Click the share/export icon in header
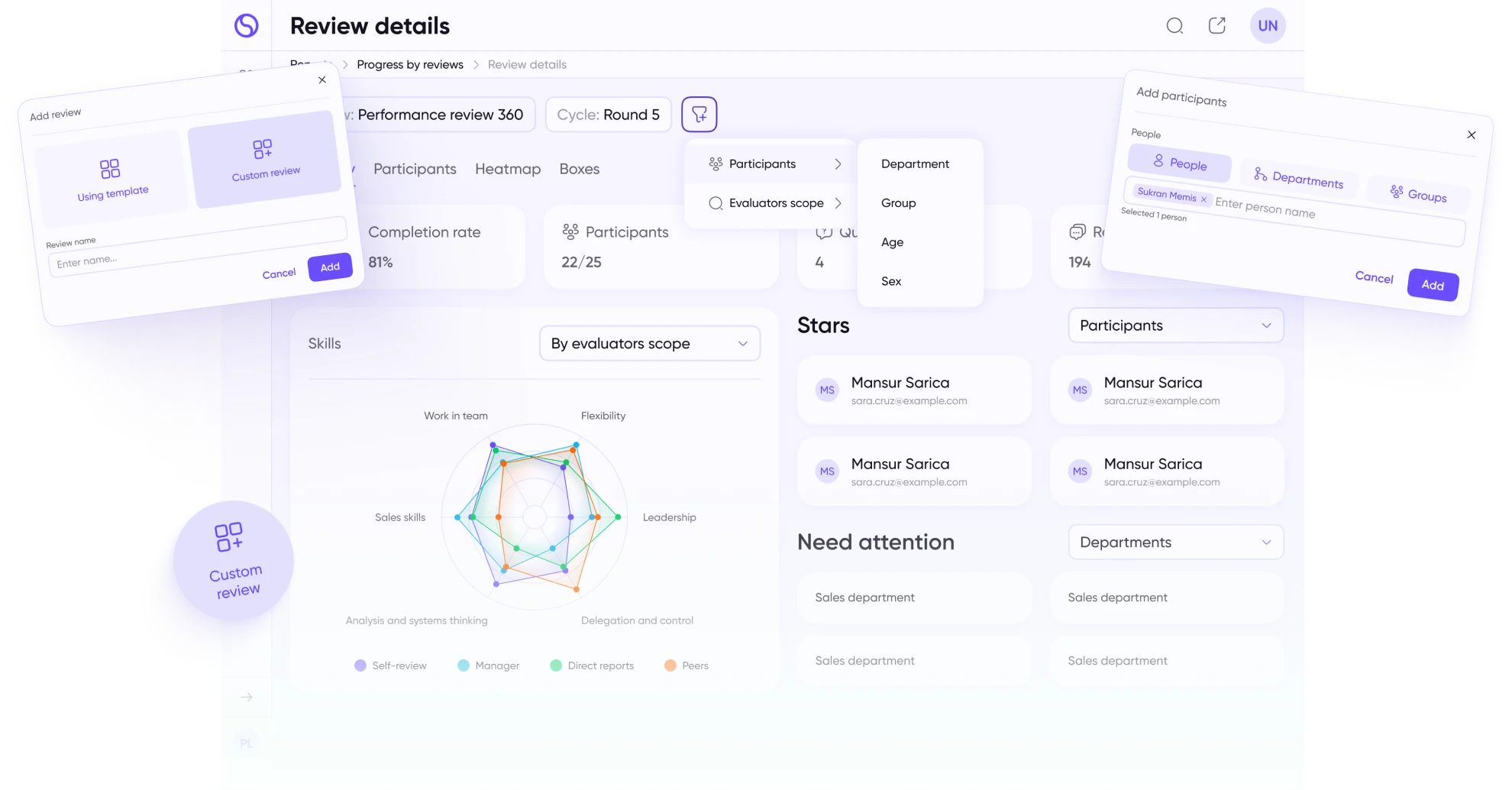1512x790 pixels. (x=1217, y=26)
